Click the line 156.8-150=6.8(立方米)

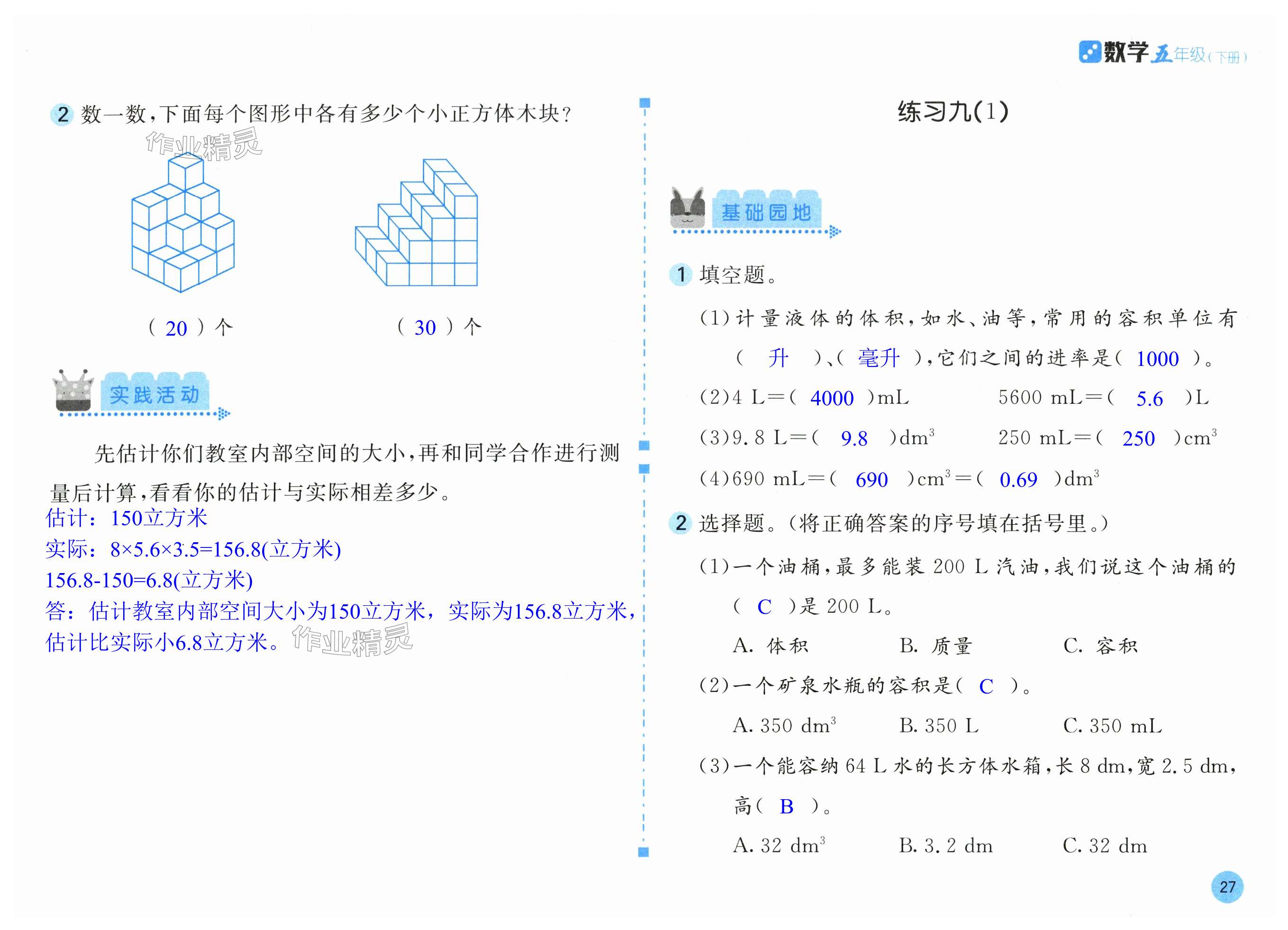click(x=149, y=580)
